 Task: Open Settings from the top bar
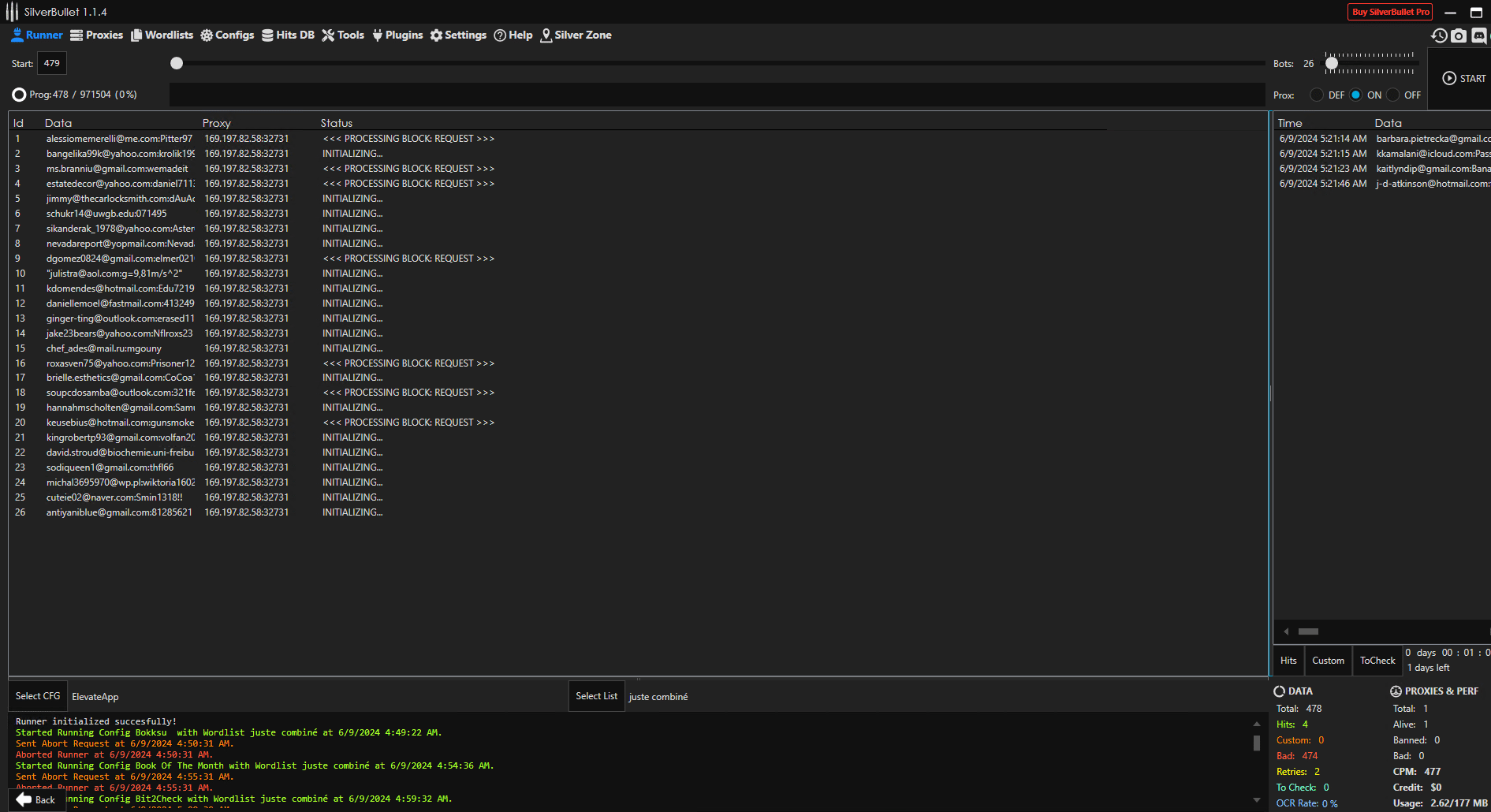point(458,35)
